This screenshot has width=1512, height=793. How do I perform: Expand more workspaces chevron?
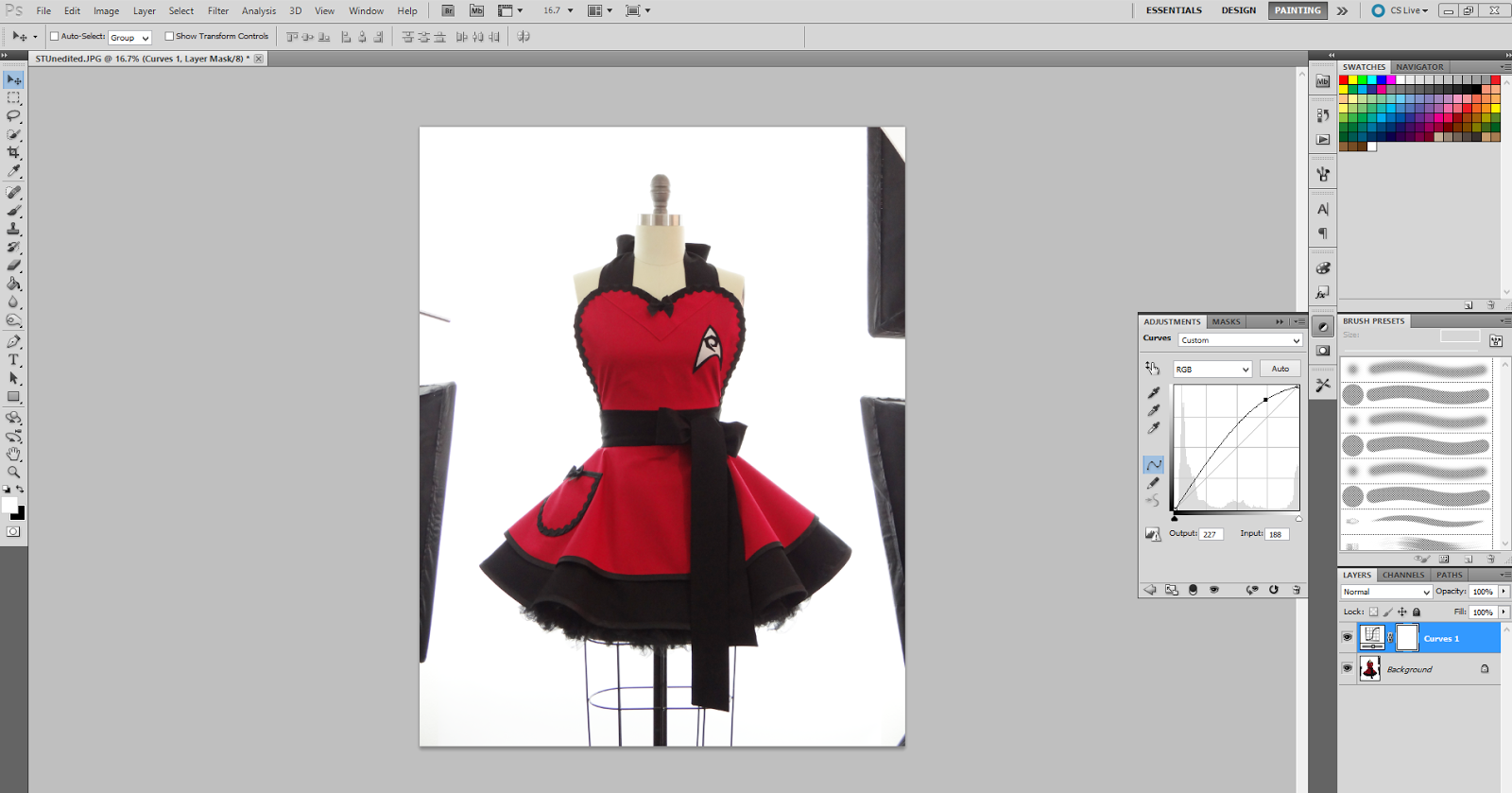pyautogui.click(x=1342, y=10)
